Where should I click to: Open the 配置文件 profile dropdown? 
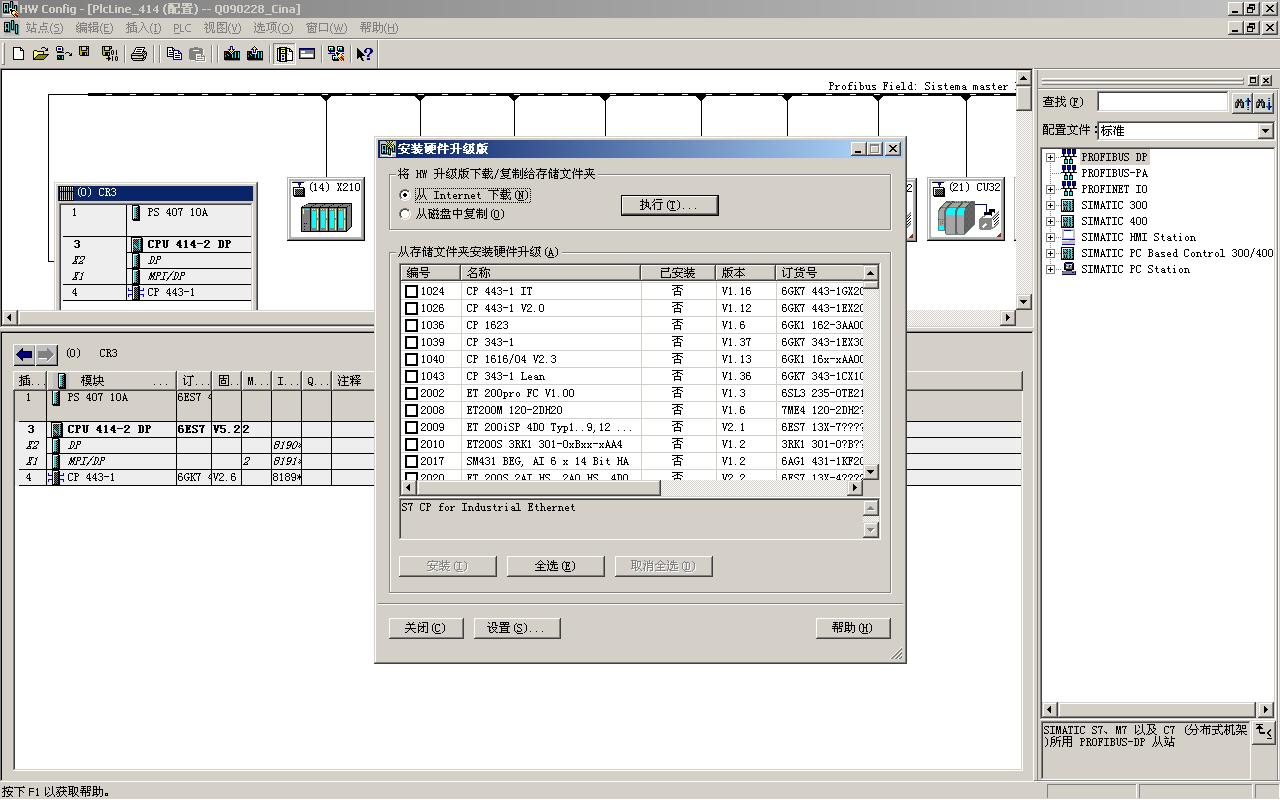click(x=1265, y=131)
